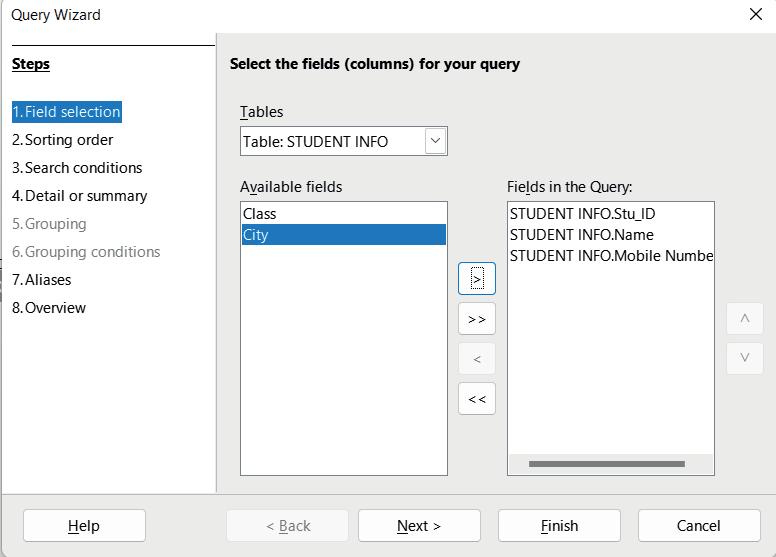
Task: Open Help for the wizard
Action: pyautogui.click(x=84, y=526)
